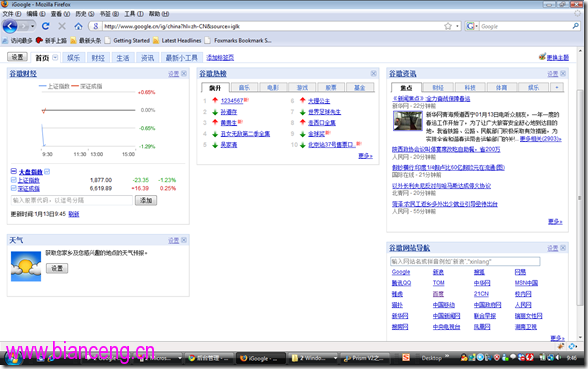The height and width of the screenshot is (369, 588).
Task: Click the news photo thumbnail
Action: click(x=407, y=121)
